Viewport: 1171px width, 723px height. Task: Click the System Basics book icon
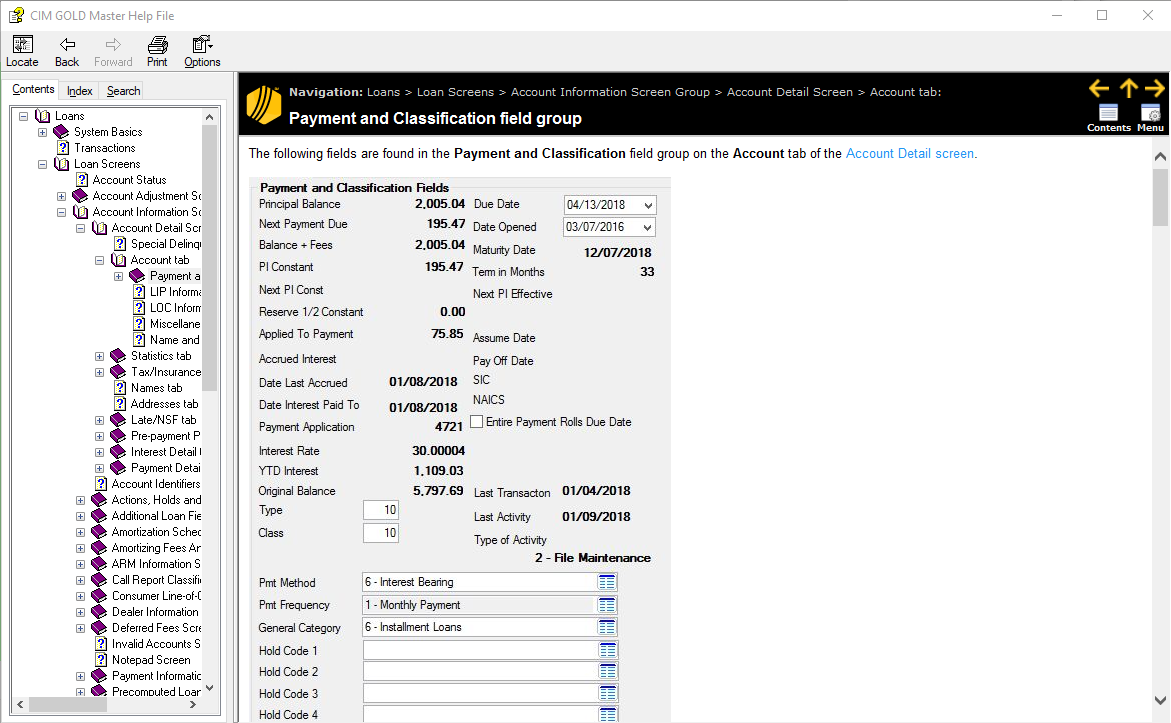tap(61, 132)
